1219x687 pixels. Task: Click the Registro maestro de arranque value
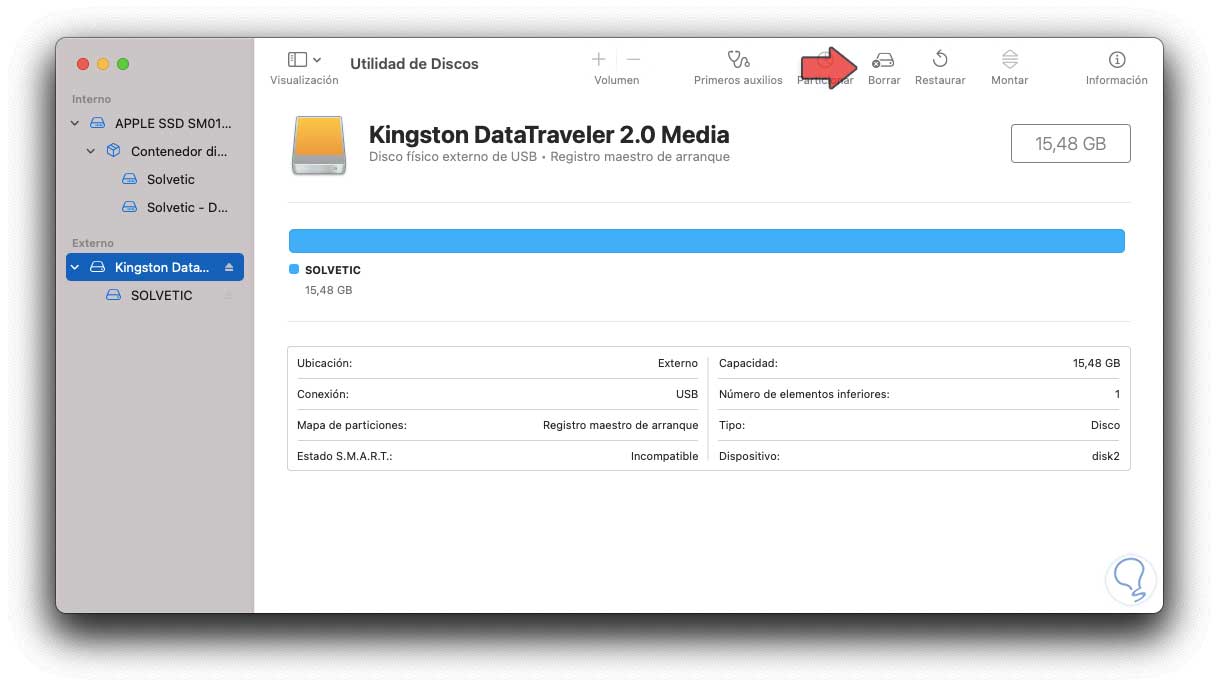click(620, 425)
